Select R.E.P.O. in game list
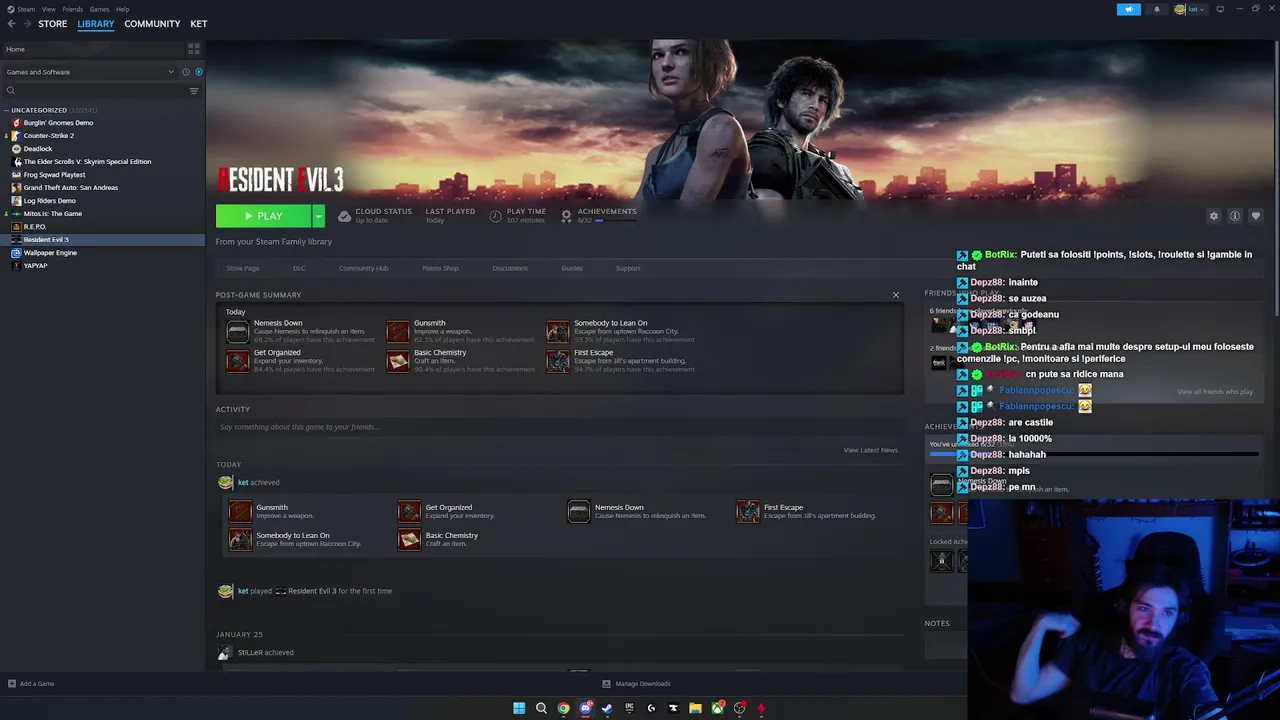The height and width of the screenshot is (720, 1280). 34,226
